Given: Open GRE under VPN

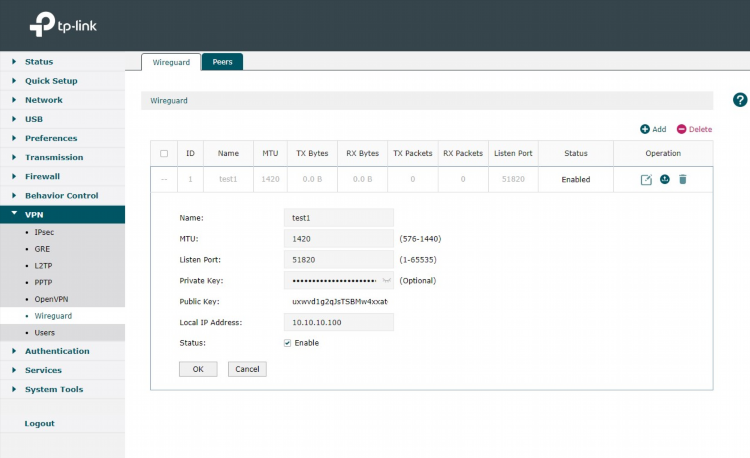Looking at the screenshot, I should tap(42, 249).
